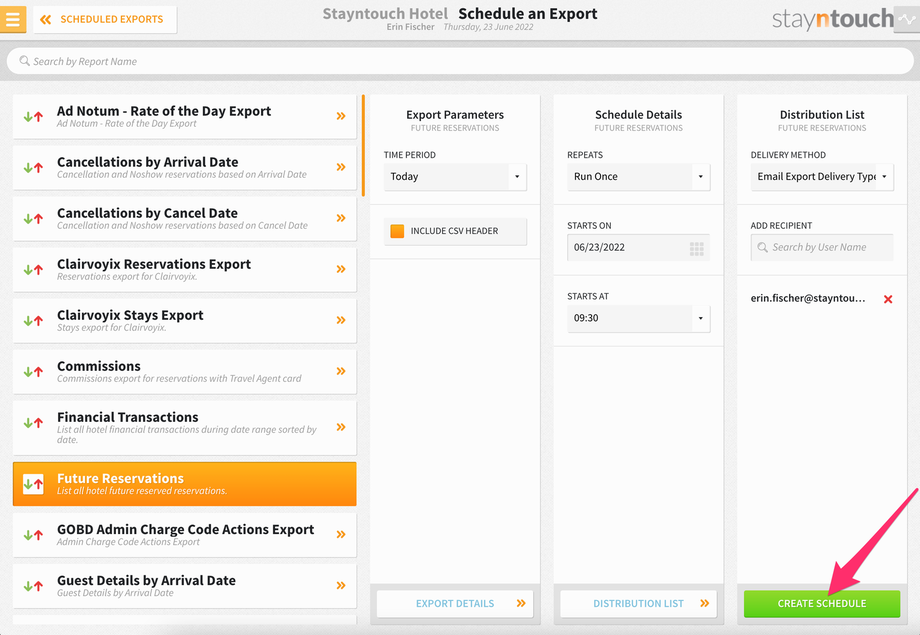The image size is (920, 635).
Task: Click export arrows icon for Cancellations by Arrival Date
Action: (x=33, y=168)
